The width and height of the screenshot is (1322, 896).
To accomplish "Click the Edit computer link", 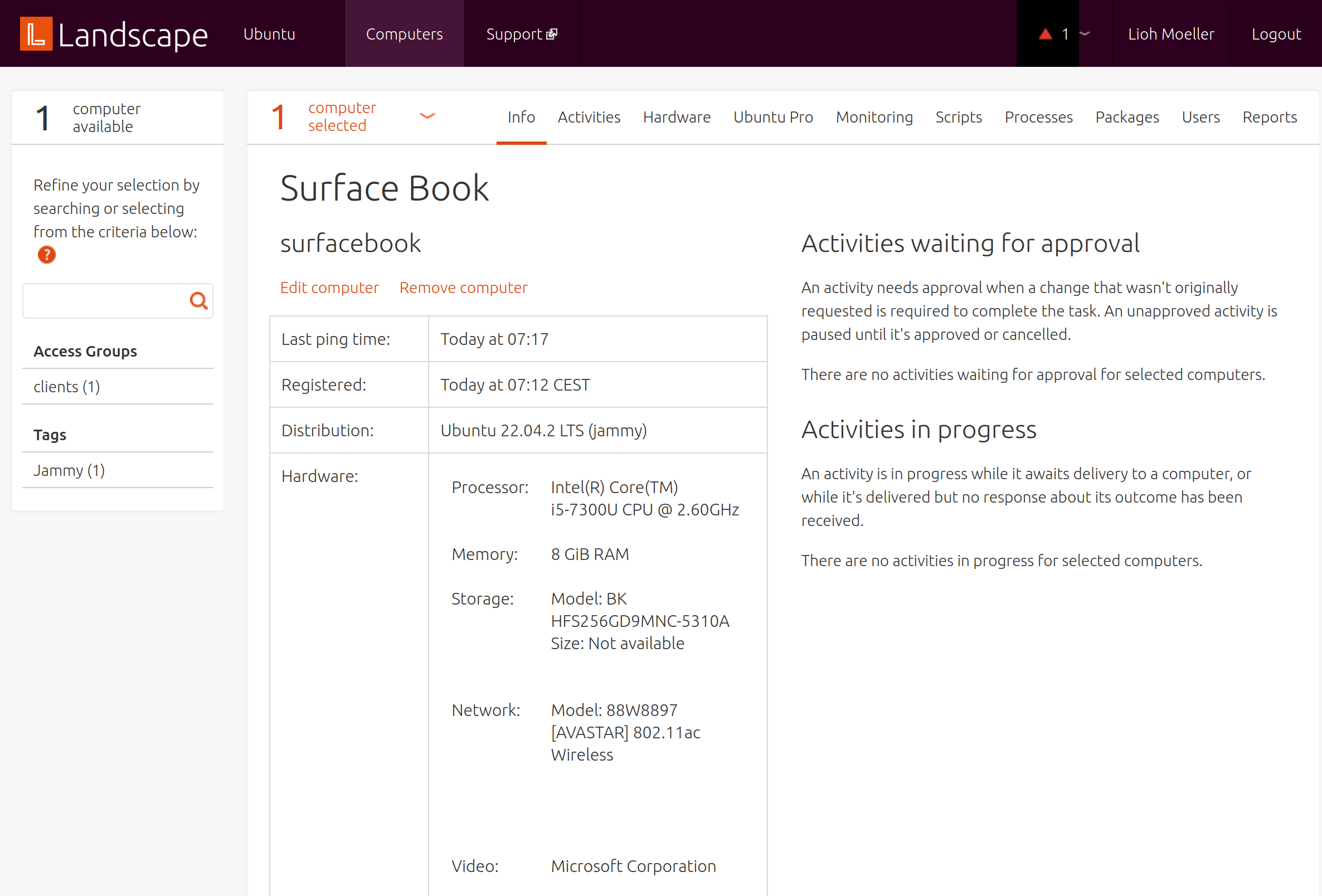I will tap(329, 288).
